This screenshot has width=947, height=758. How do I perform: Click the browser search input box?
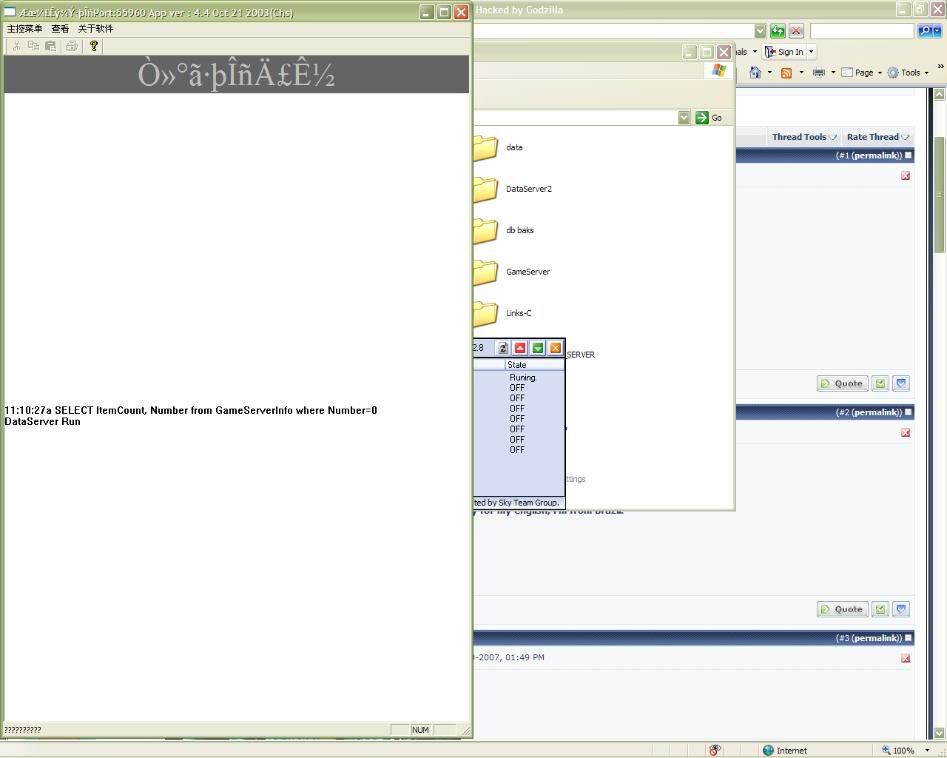click(x=861, y=31)
